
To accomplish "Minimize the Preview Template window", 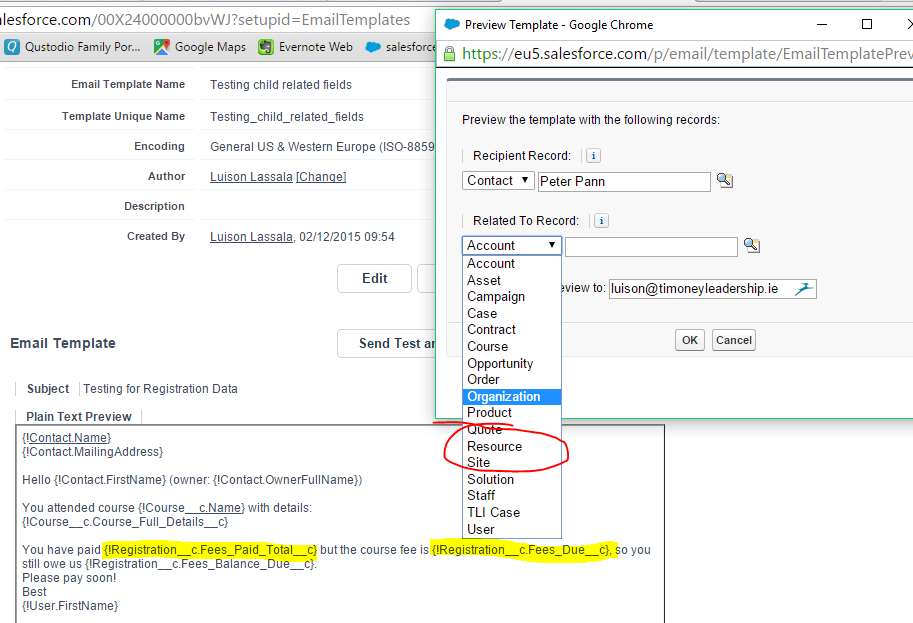I will (x=822, y=24).
